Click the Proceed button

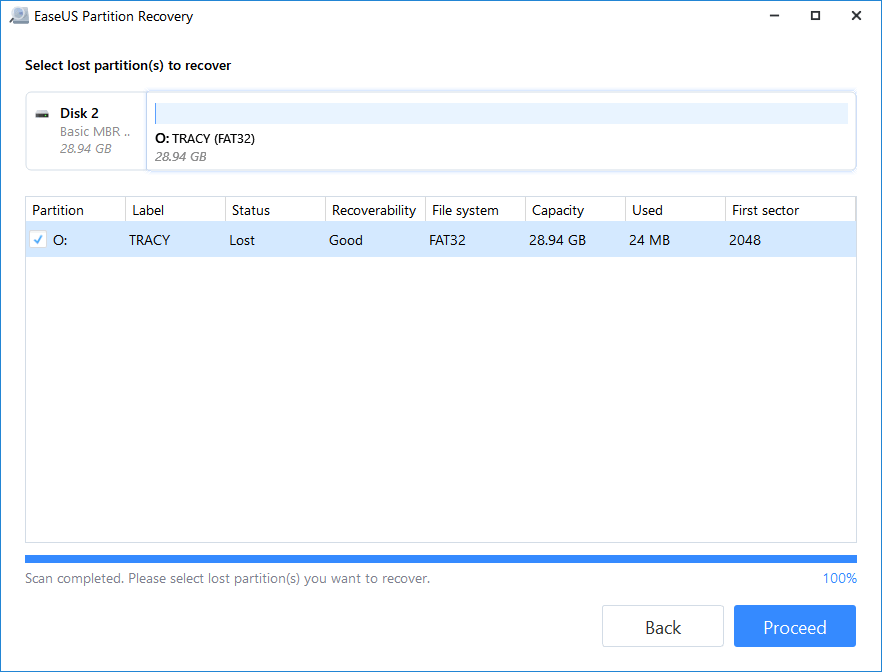click(794, 626)
